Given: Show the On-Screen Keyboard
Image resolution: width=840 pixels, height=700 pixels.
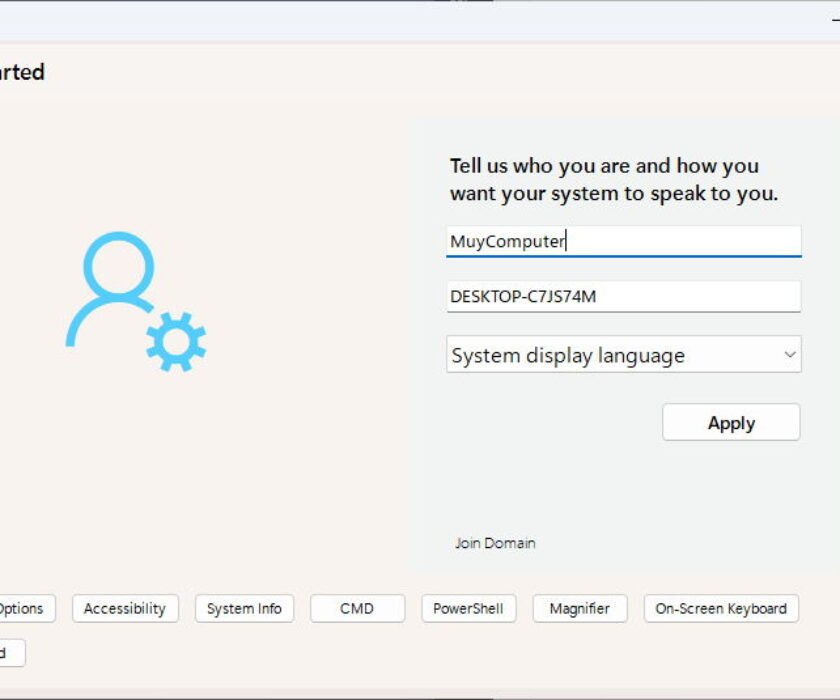Looking at the screenshot, I should pos(721,608).
